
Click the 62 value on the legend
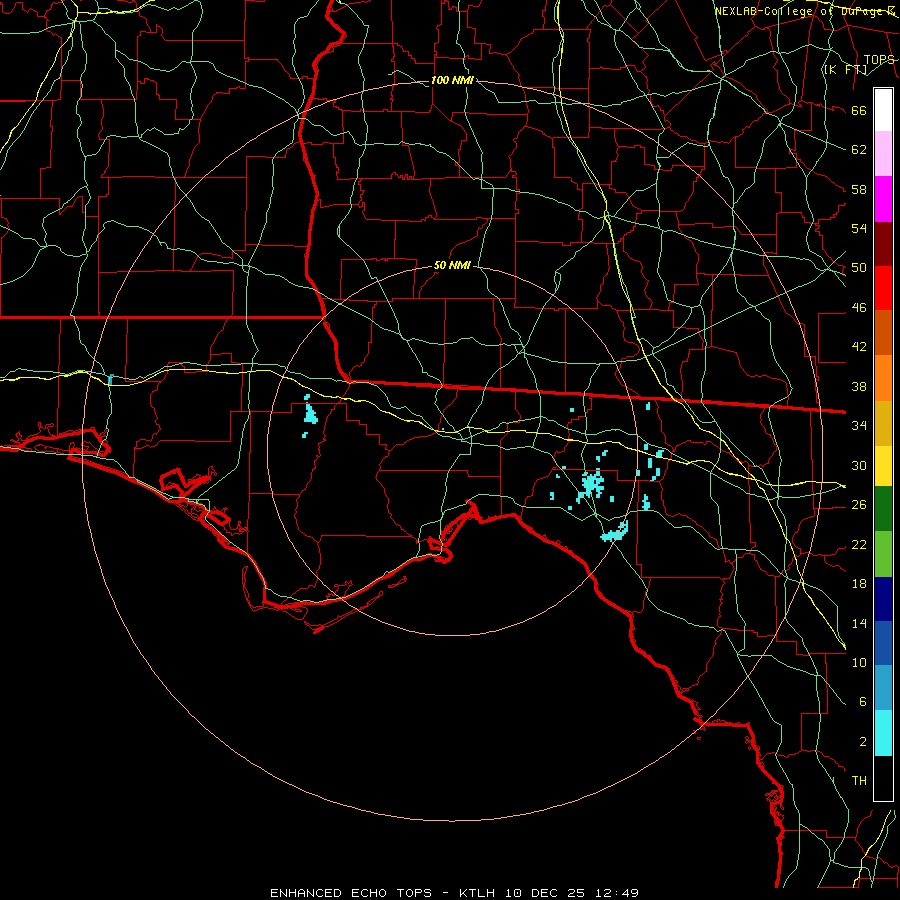(859, 150)
